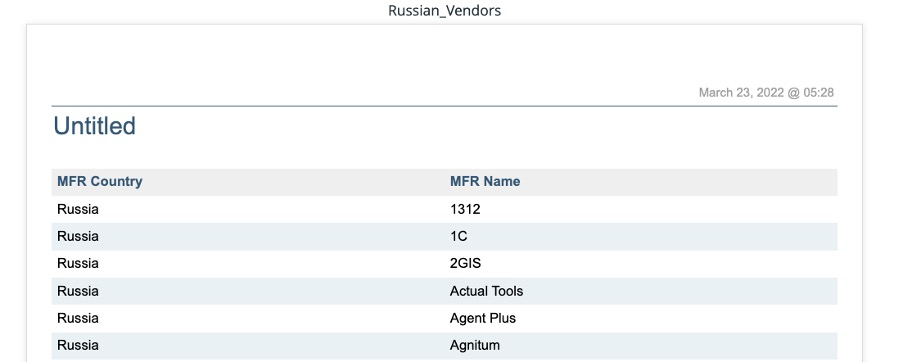Click the Actual Tools manufacturer entry
Image resolution: width=904 pixels, height=362 pixels.
(487, 291)
